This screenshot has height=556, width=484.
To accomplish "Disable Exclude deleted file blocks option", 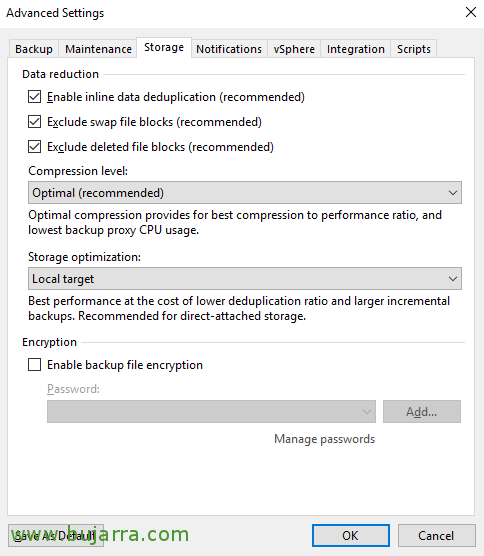I will coord(34,146).
